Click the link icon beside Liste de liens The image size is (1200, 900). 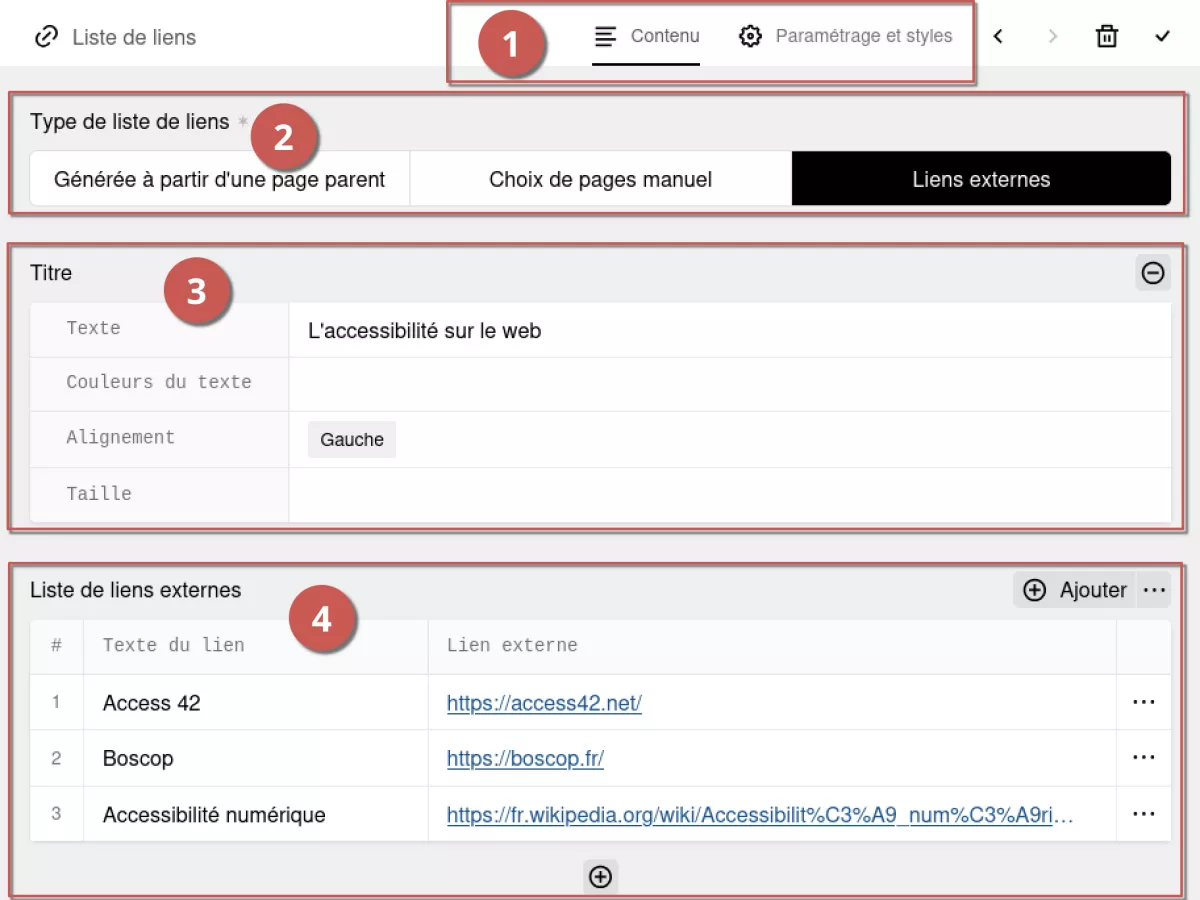coord(46,37)
